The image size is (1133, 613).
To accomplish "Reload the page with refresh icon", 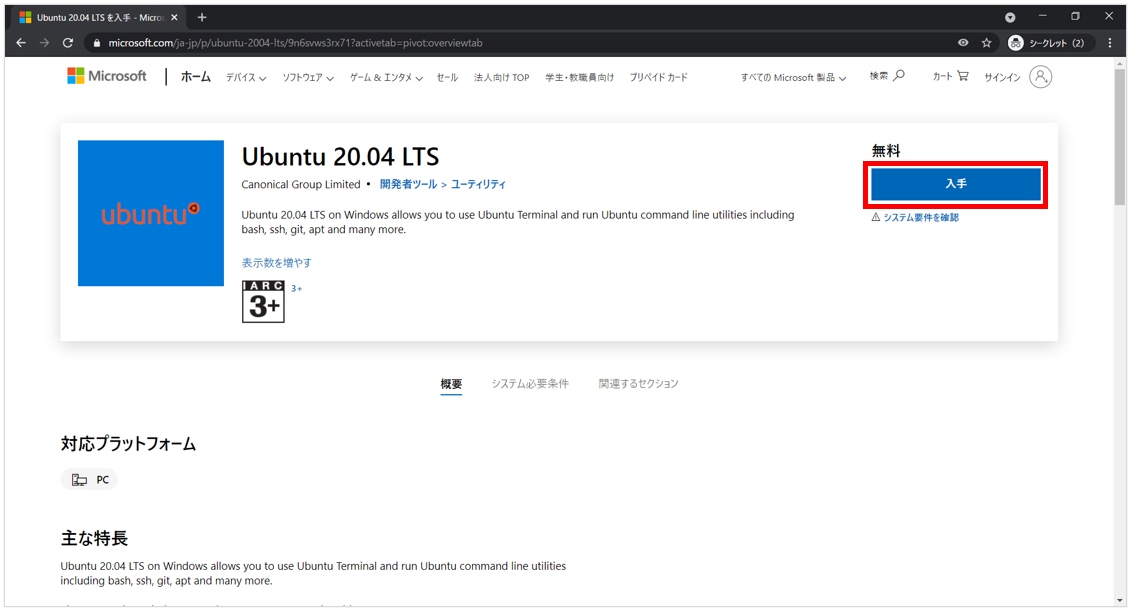I will [68, 43].
